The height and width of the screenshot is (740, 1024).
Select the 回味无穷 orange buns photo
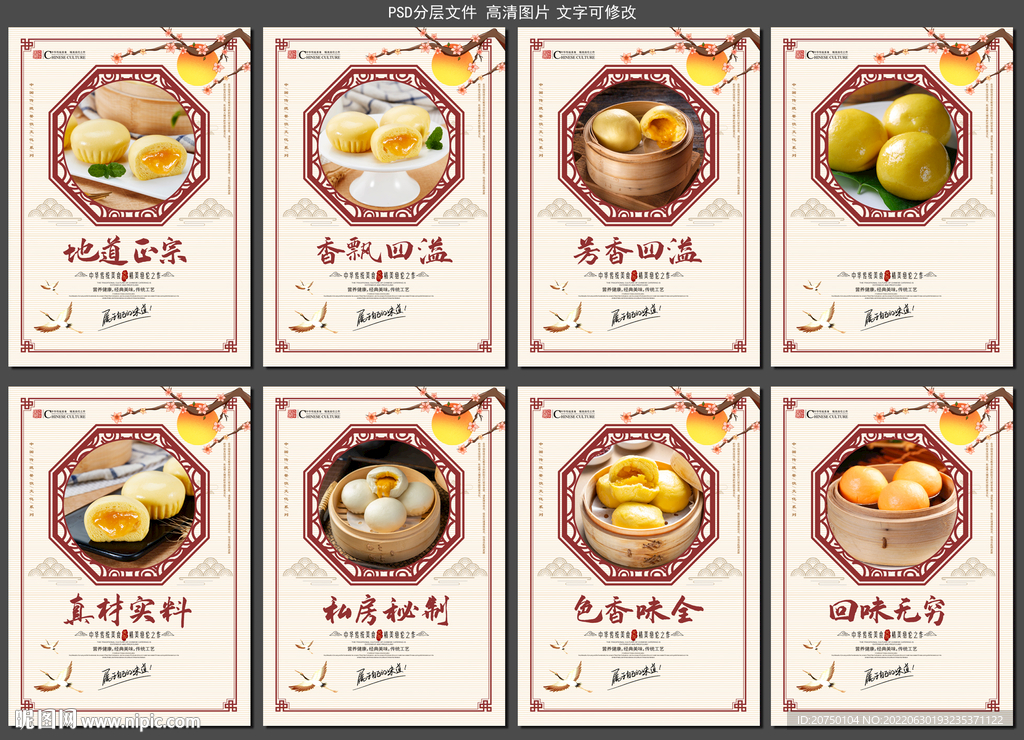[892, 504]
